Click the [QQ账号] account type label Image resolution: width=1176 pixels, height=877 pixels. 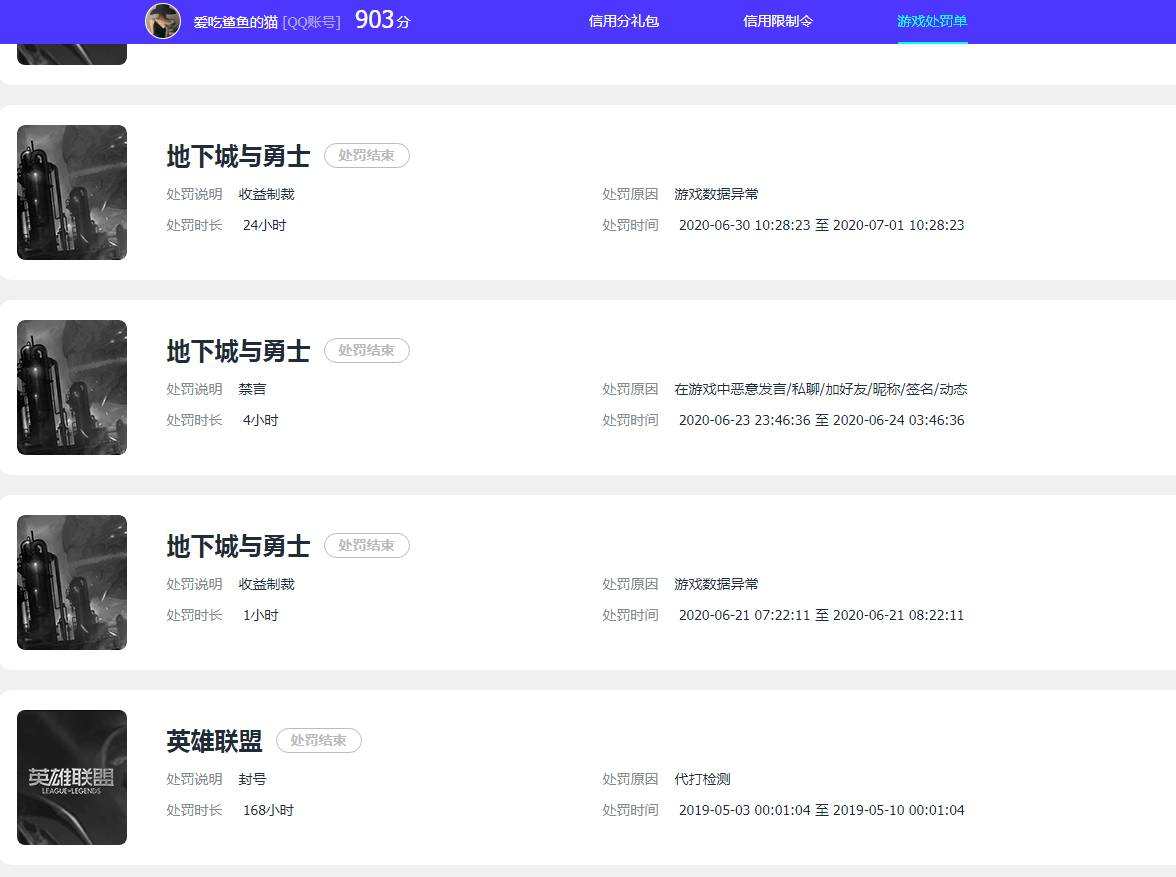311,23
